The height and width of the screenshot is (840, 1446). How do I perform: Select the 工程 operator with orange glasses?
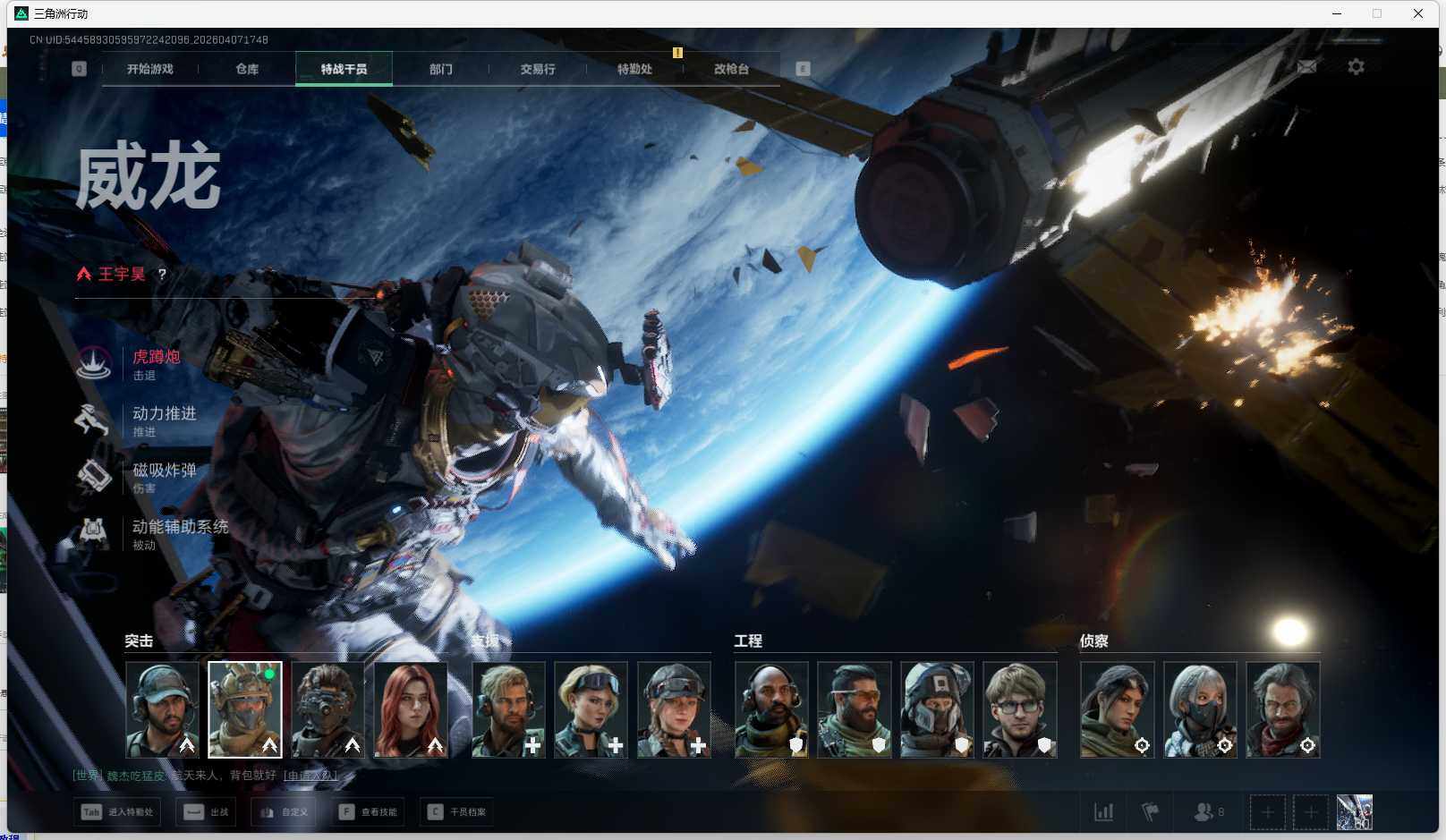coord(854,709)
